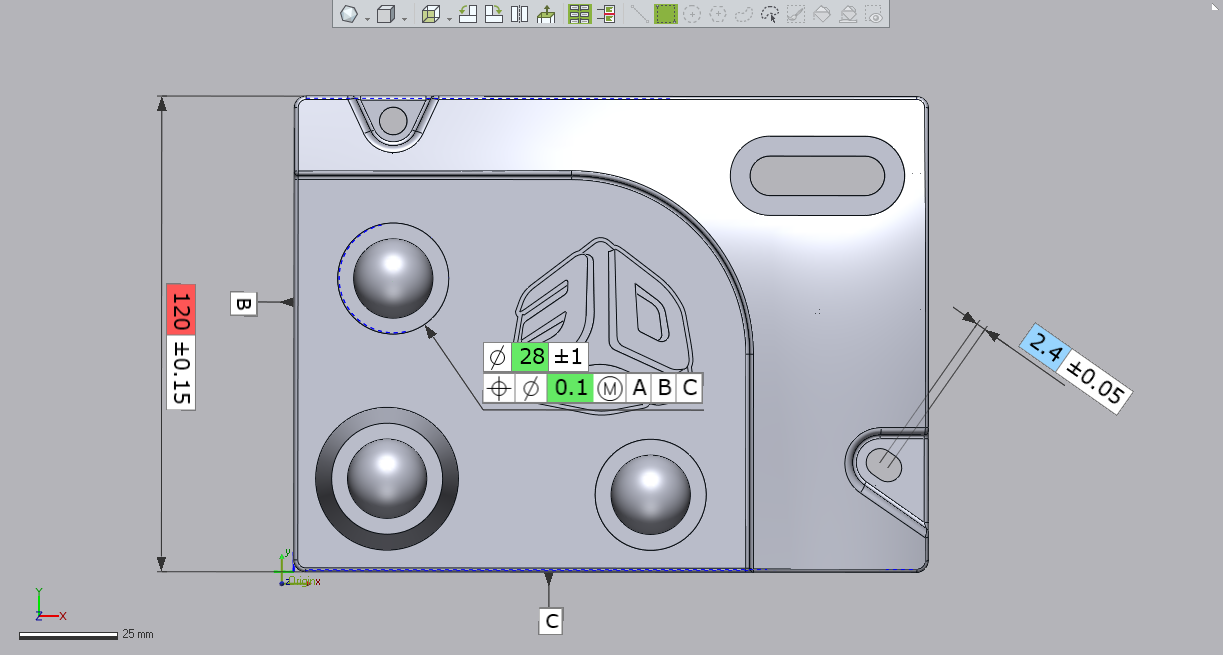Toggle the visible-only selection eye icon
This screenshot has height=656, width=1224.
(x=871, y=14)
